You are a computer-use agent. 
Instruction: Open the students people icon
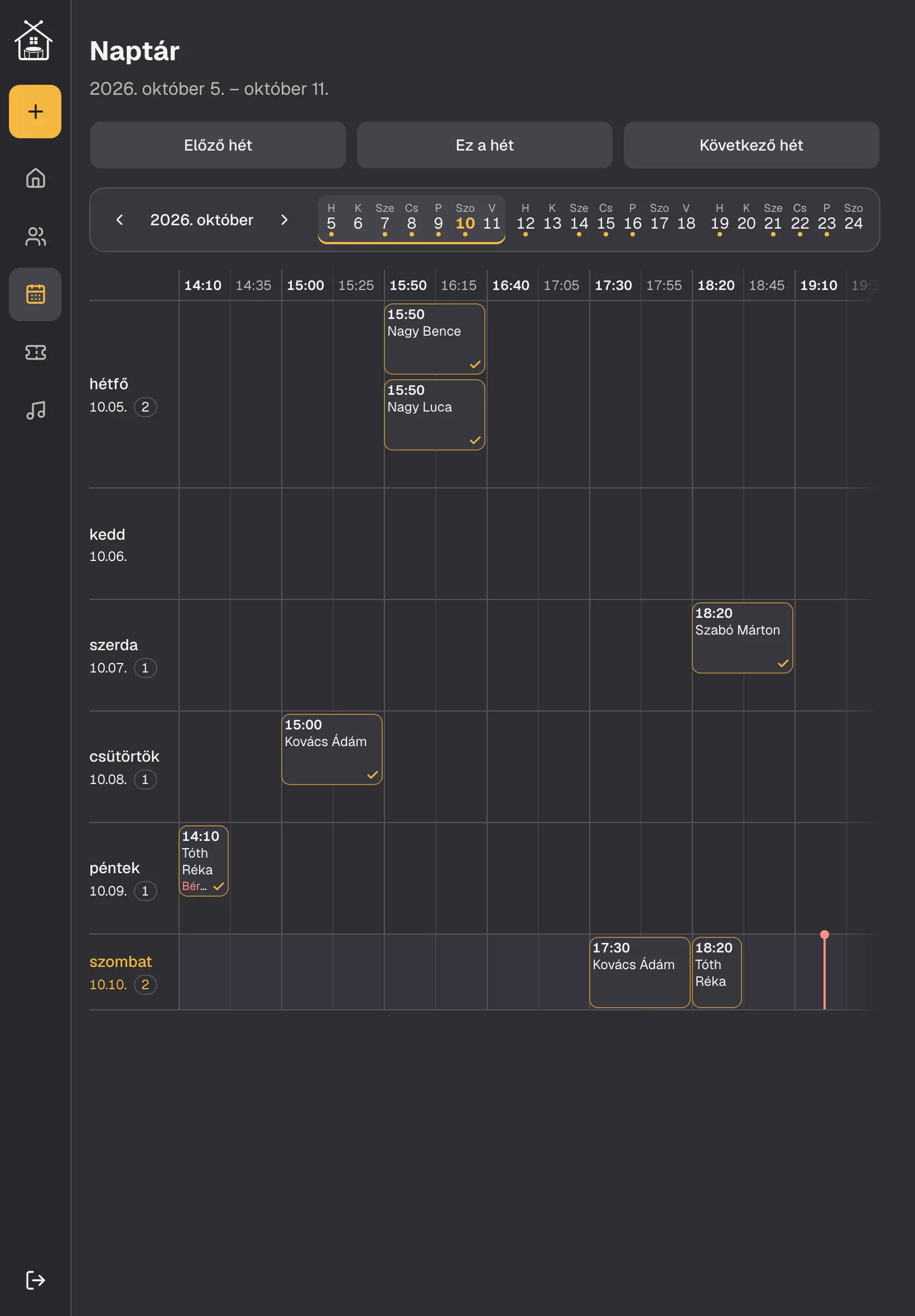(35, 236)
